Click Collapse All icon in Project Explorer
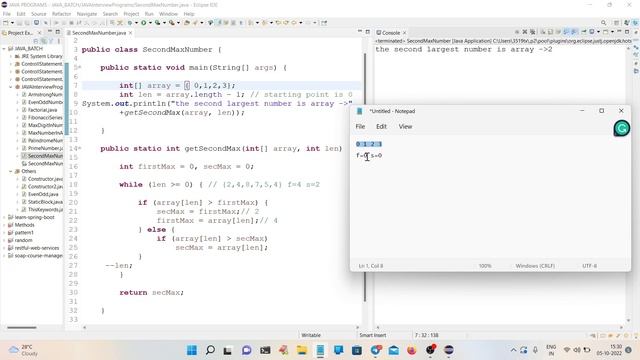This screenshot has height=360, width=640. [36, 41]
